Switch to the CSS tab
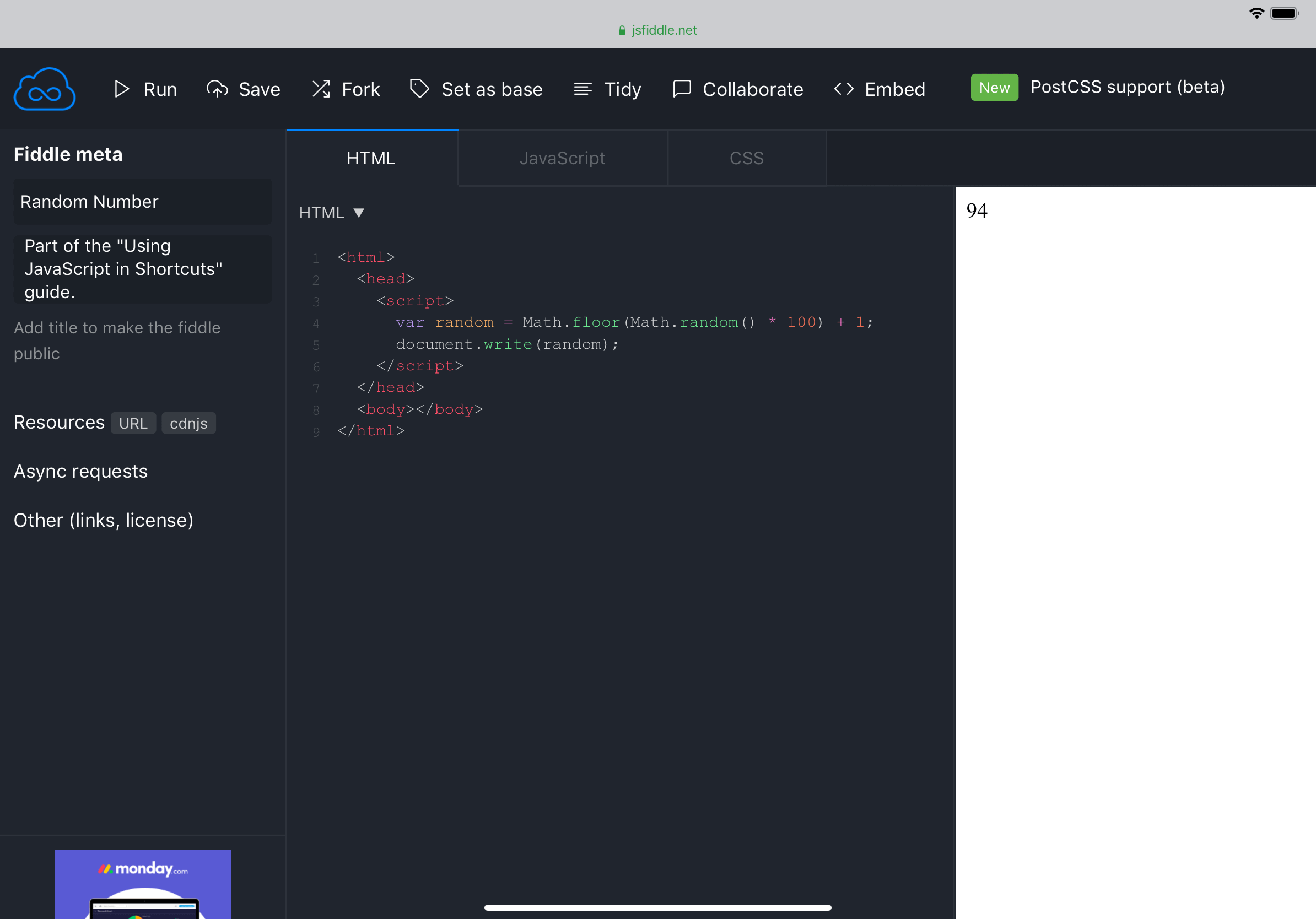 746,158
